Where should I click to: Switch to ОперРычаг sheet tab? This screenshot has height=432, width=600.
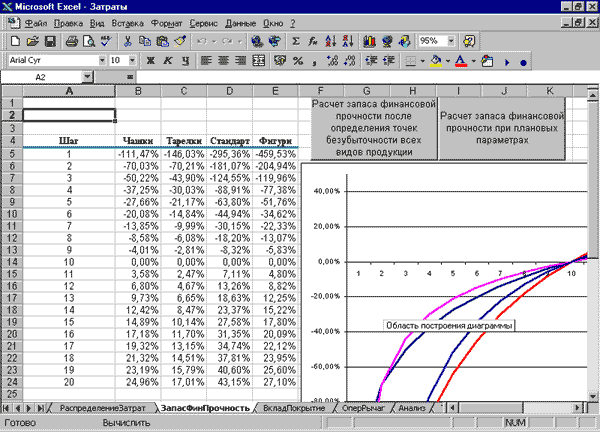pyautogui.click(x=363, y=408)
